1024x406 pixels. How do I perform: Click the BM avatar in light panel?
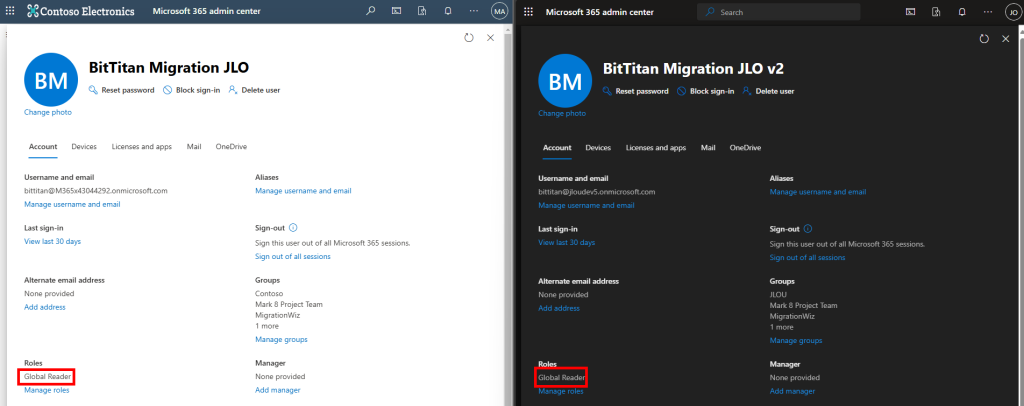[51, 80]
